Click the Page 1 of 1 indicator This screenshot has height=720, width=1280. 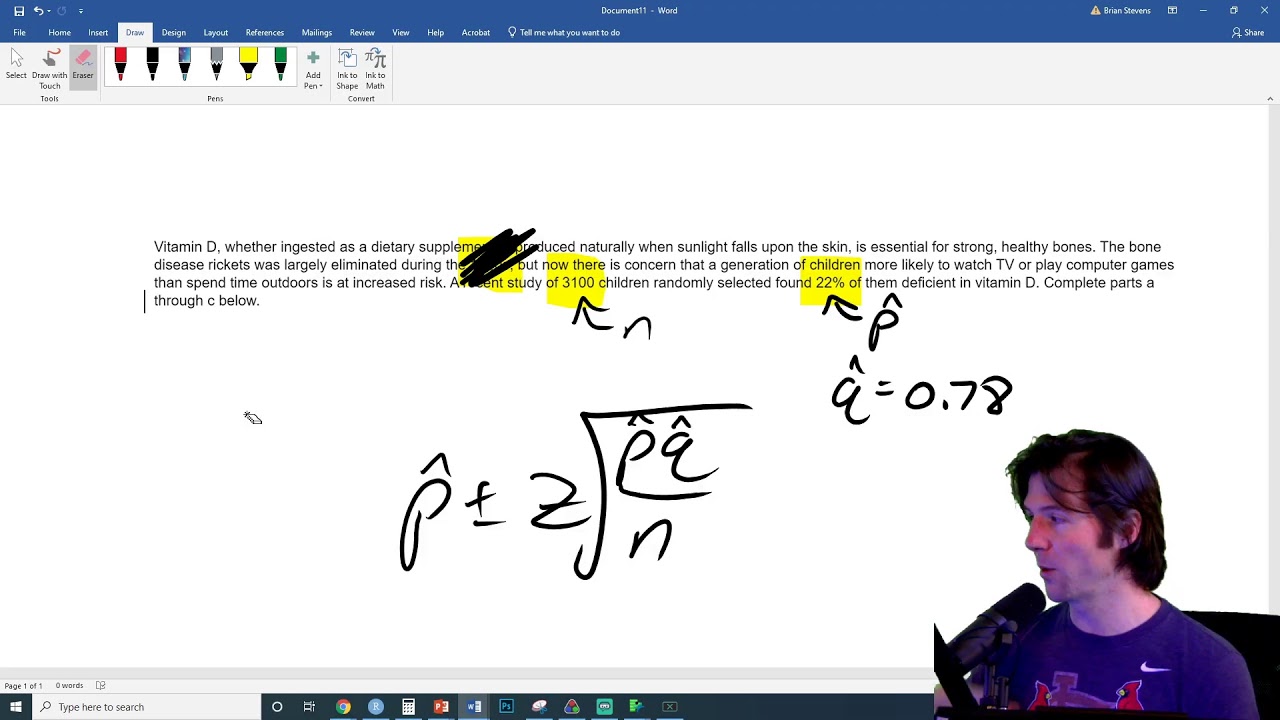click(x=23, y=686)
